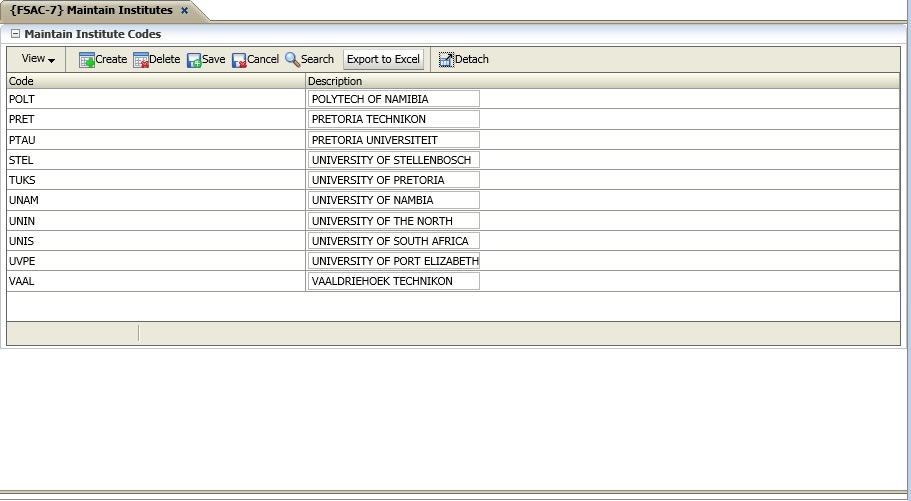
Task: Open Search using the magnifier icon
Action: (292, 60)
